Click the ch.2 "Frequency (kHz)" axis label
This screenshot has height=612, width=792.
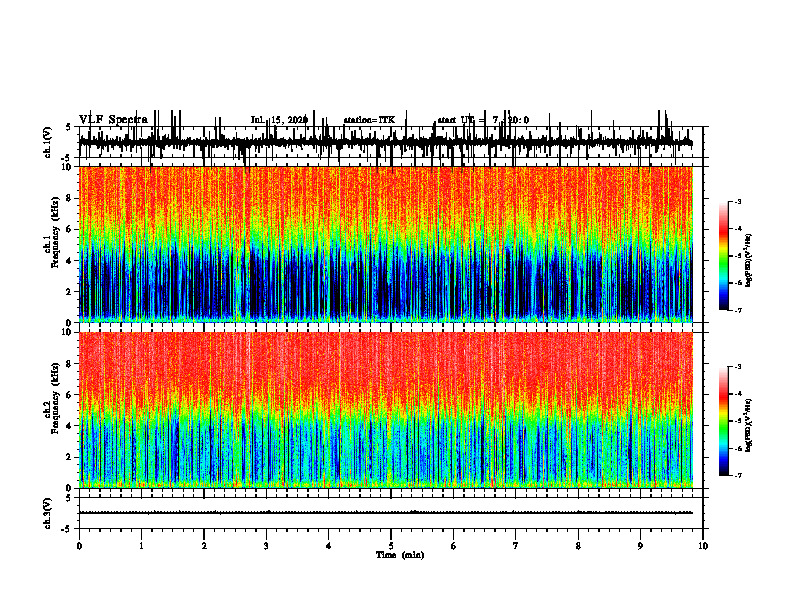56,397
